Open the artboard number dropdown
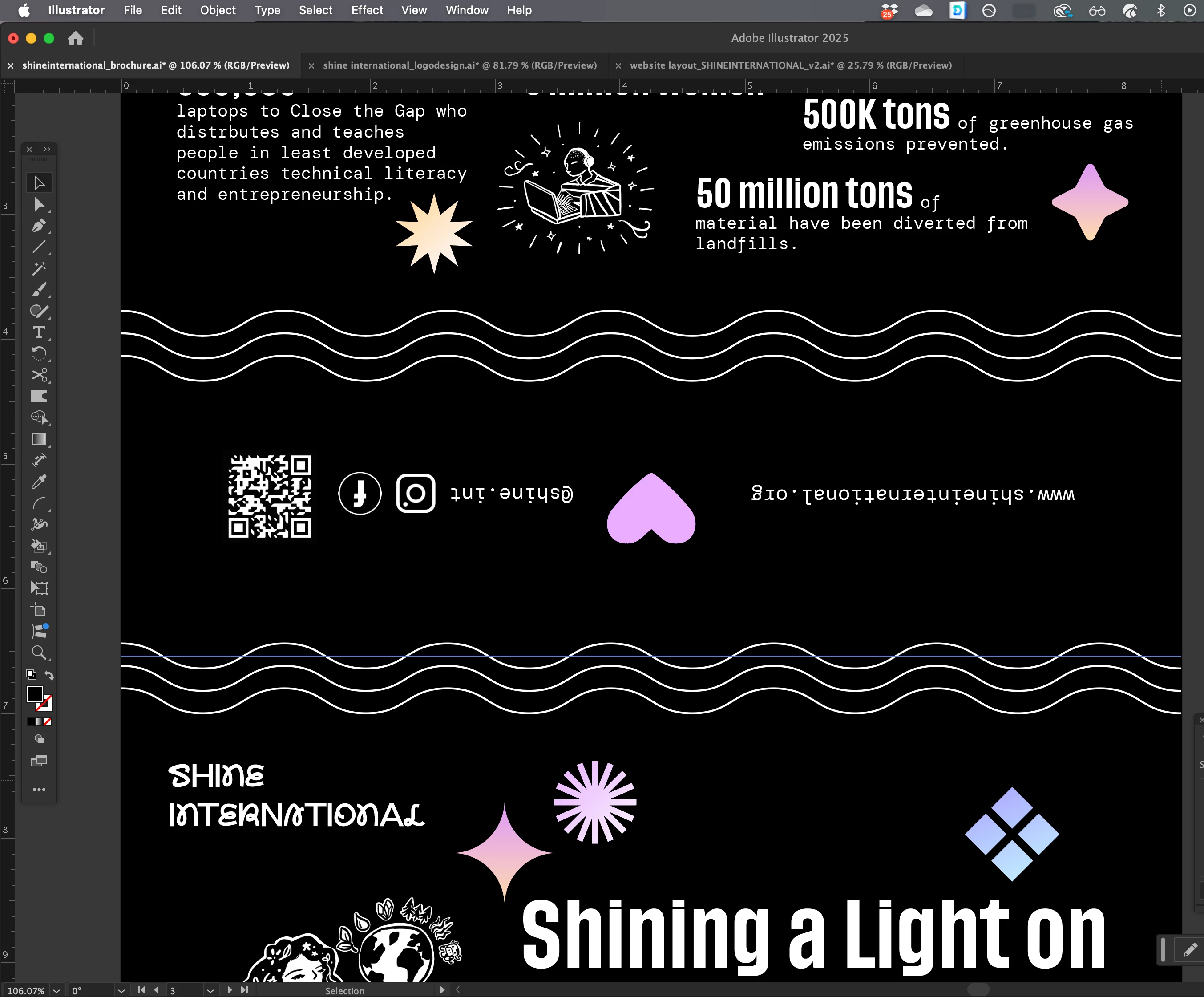 click(x=210, y=991)
